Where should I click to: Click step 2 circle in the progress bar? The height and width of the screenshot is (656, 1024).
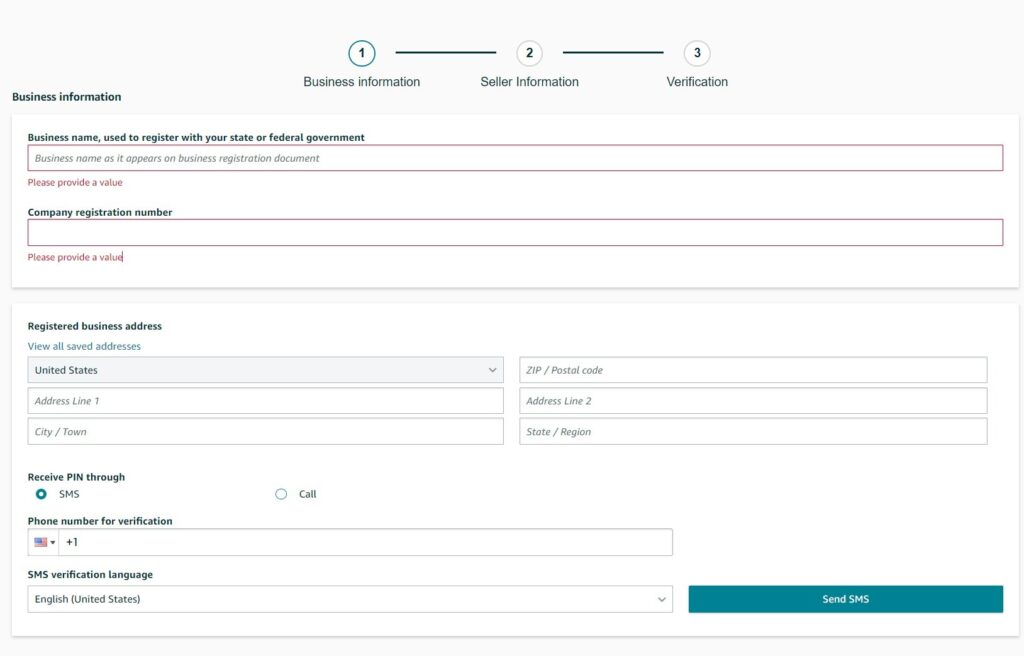tap(528, 53)
